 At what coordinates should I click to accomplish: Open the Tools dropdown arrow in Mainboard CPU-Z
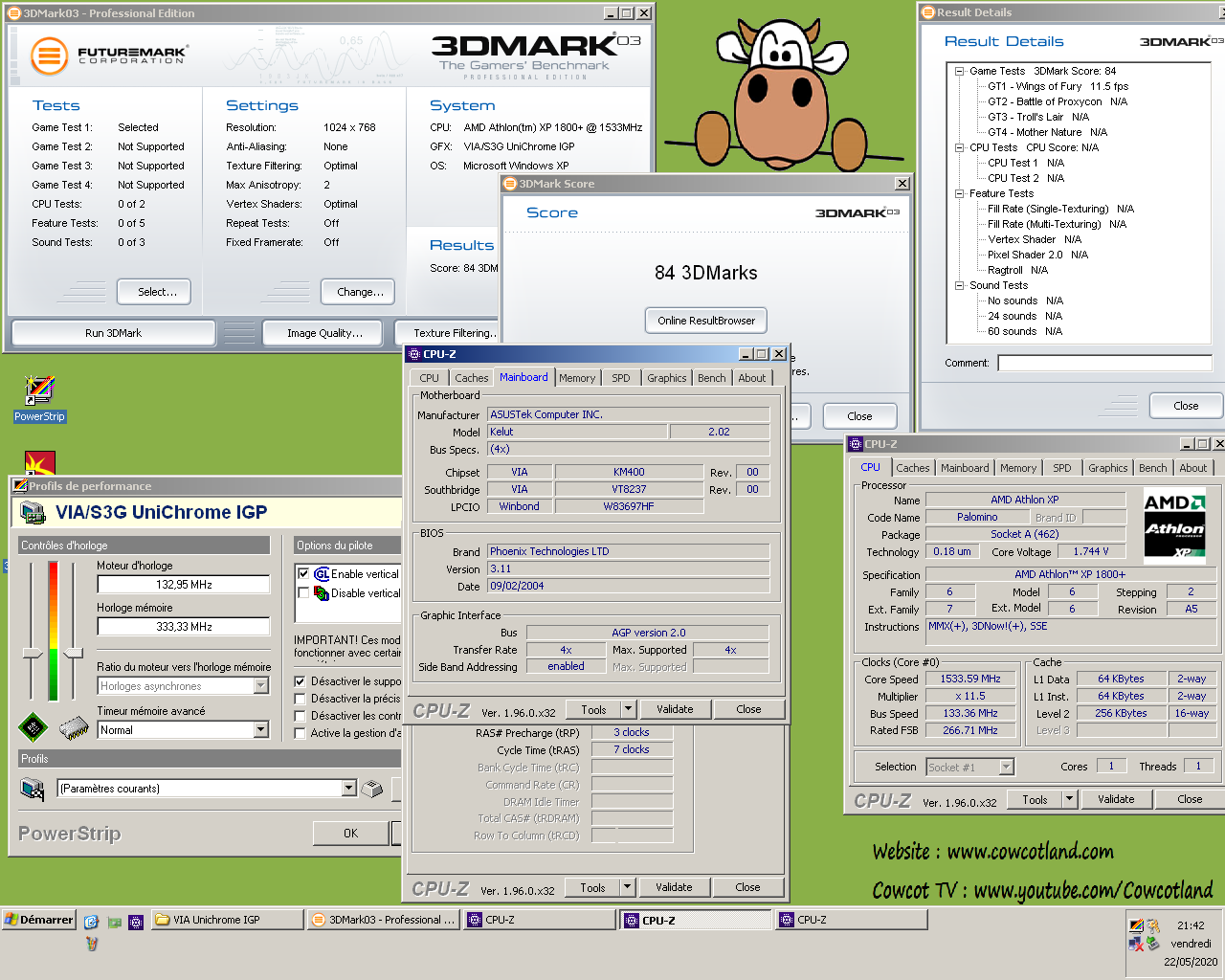coord(628,709)
